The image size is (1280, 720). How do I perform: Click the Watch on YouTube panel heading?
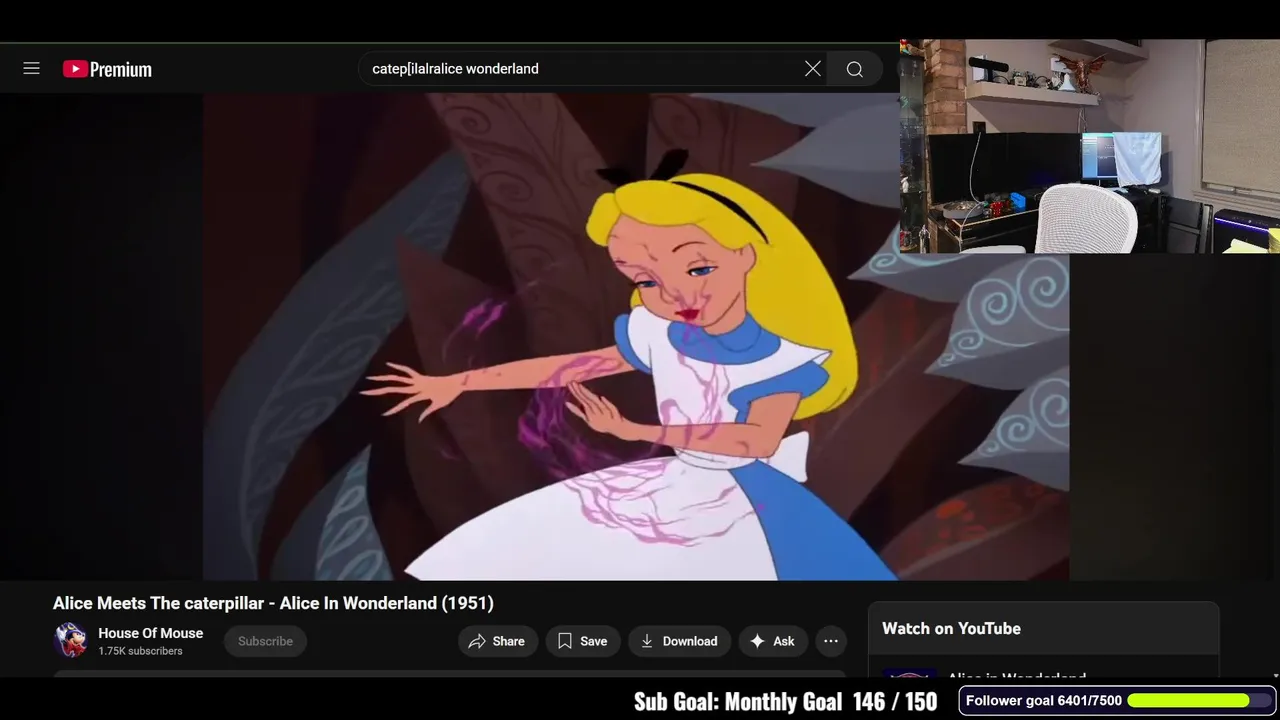[x=951, y=628]
